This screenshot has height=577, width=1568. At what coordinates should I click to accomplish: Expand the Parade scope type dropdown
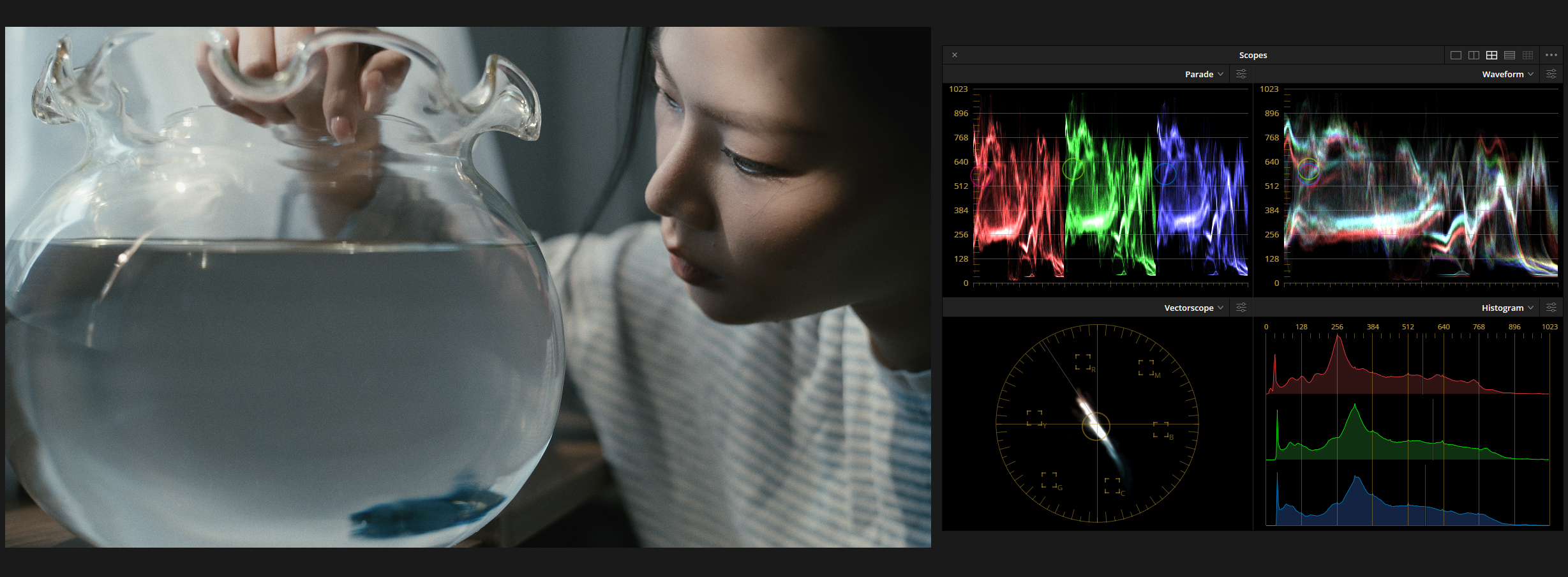[x=1204, y=74]
